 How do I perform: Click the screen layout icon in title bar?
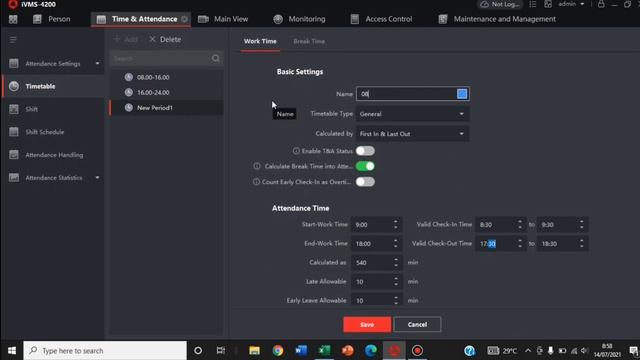click(x=548, y=4)
